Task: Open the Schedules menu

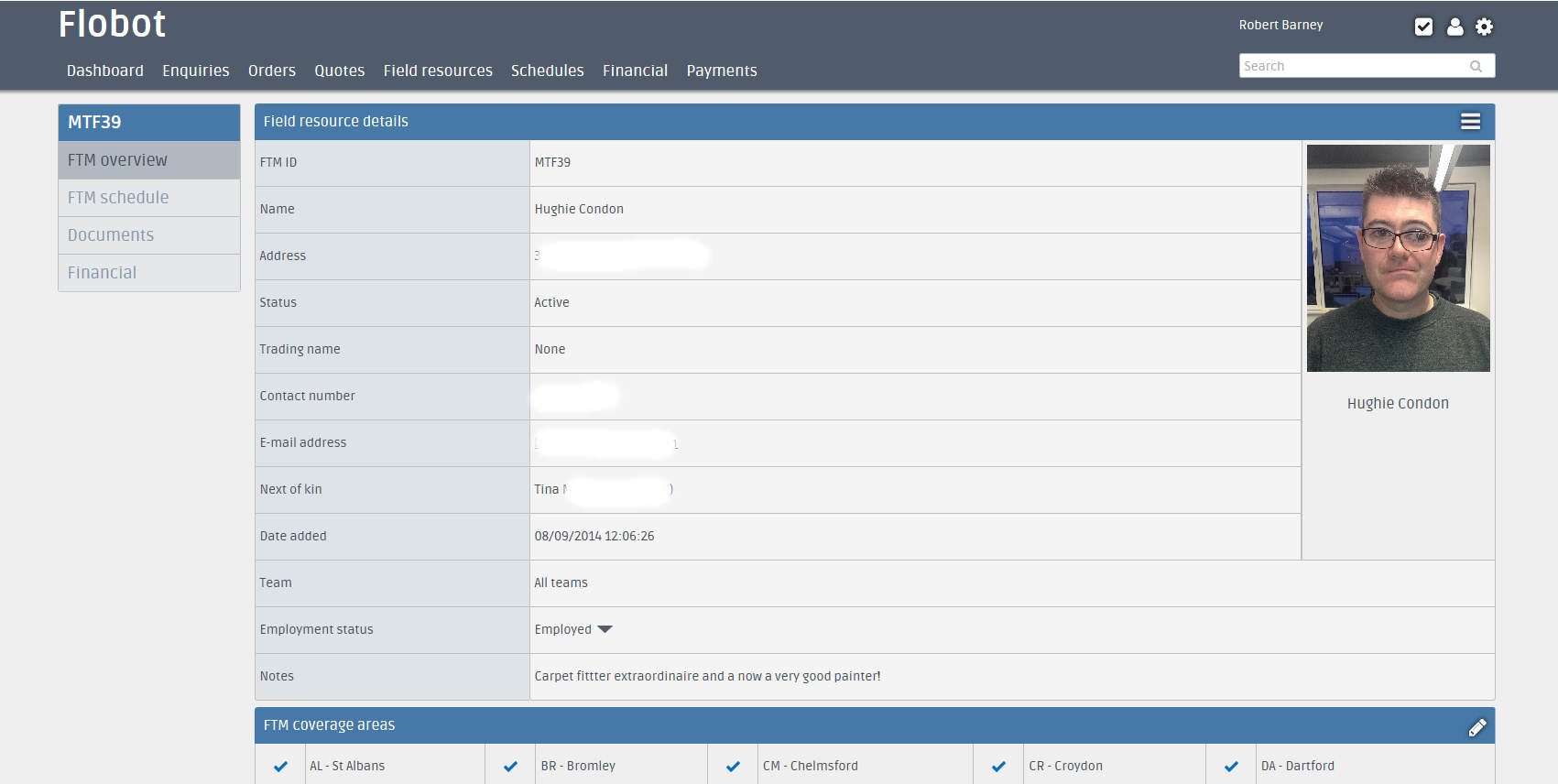Action: (547, 71)
